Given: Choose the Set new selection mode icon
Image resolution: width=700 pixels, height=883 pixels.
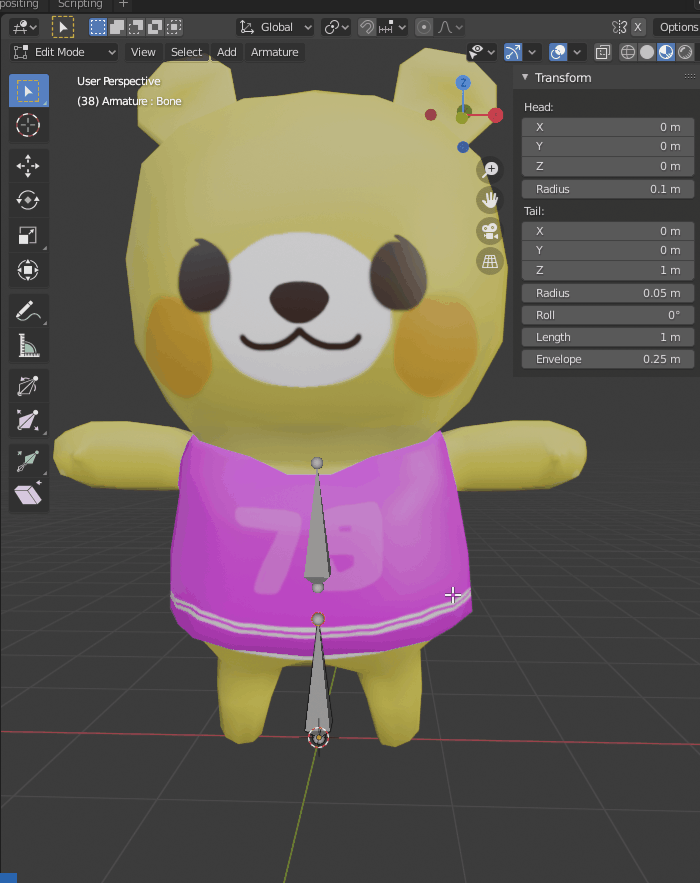Looking at the screenshot, I should point(98,27).
